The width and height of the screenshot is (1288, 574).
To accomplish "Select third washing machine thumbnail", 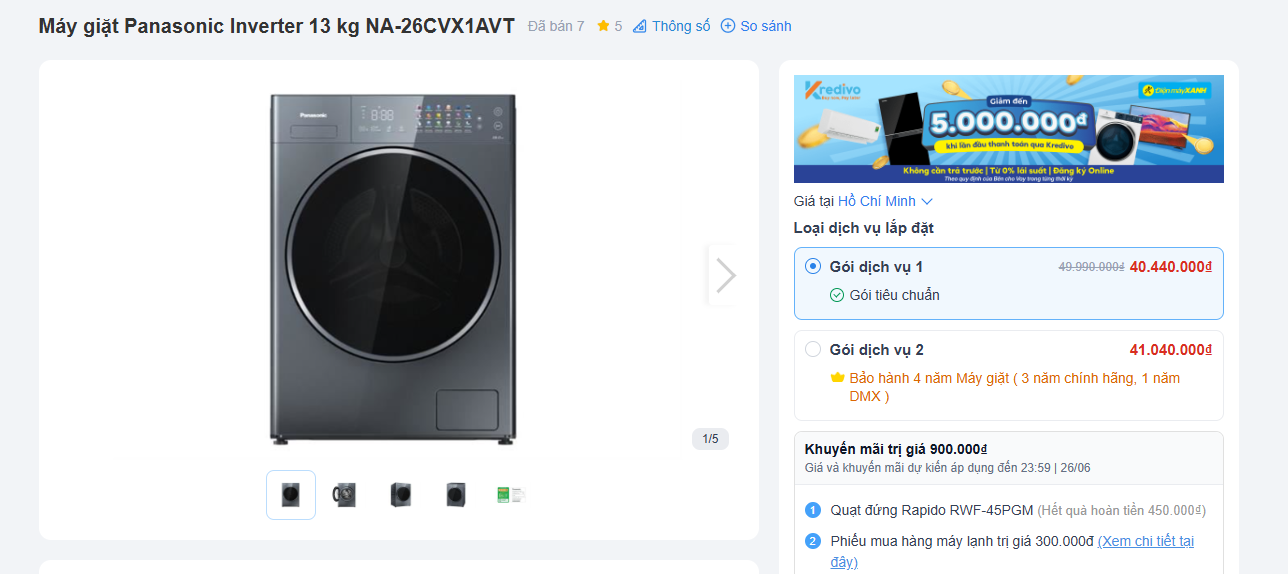I will click(x=400, y=495).
